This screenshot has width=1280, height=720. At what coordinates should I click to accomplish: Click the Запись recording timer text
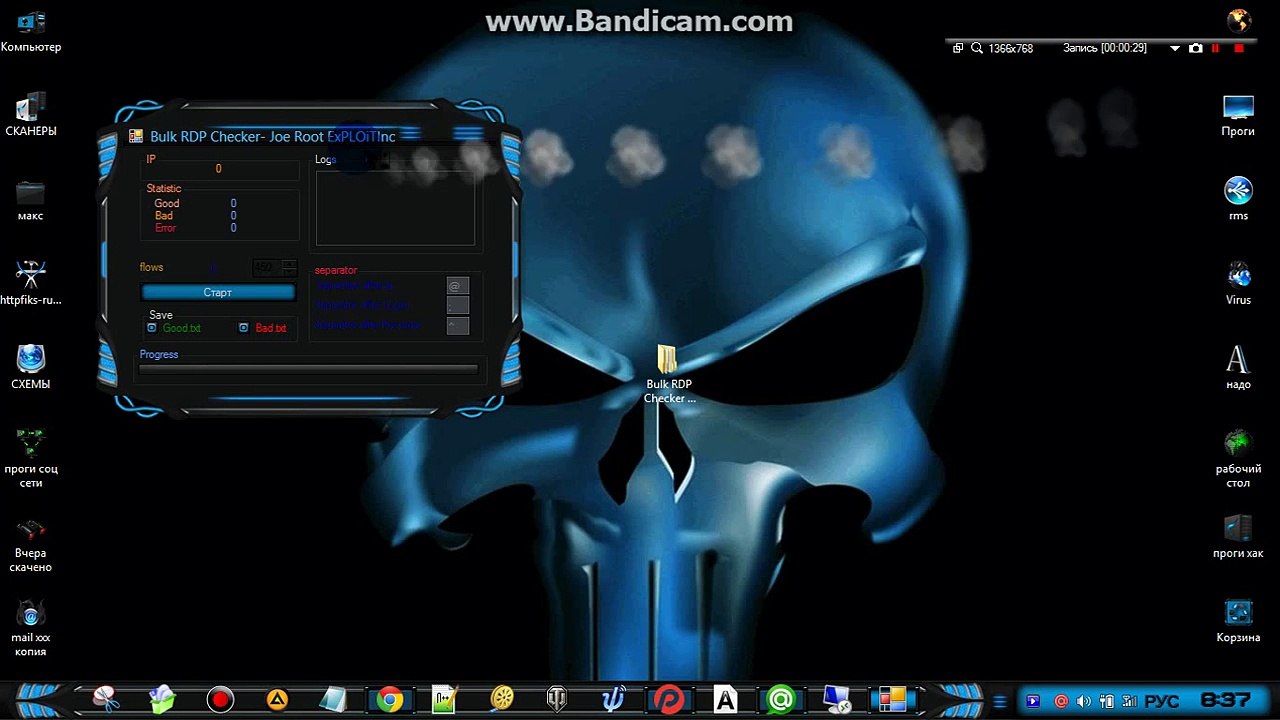click(1104, 48)
